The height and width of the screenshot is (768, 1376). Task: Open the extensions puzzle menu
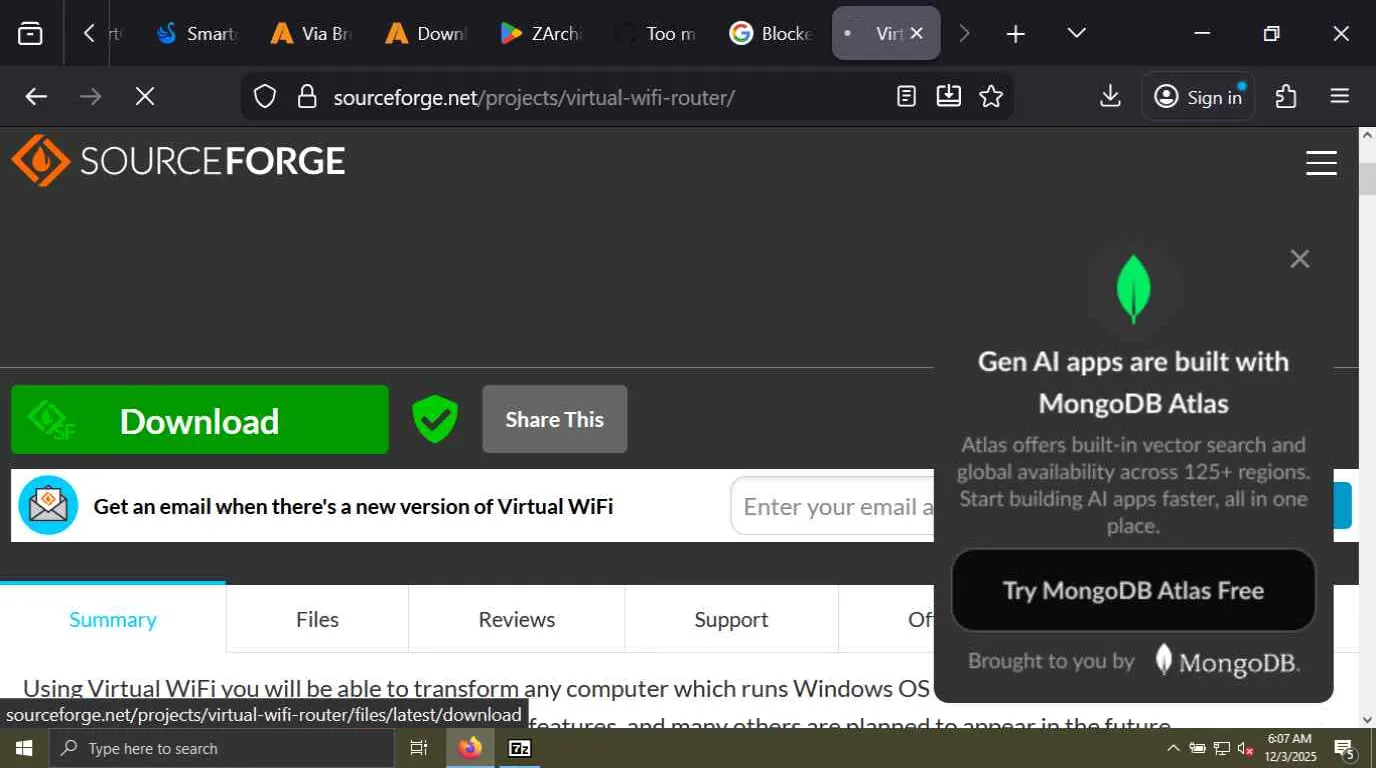coord(1286,97)
